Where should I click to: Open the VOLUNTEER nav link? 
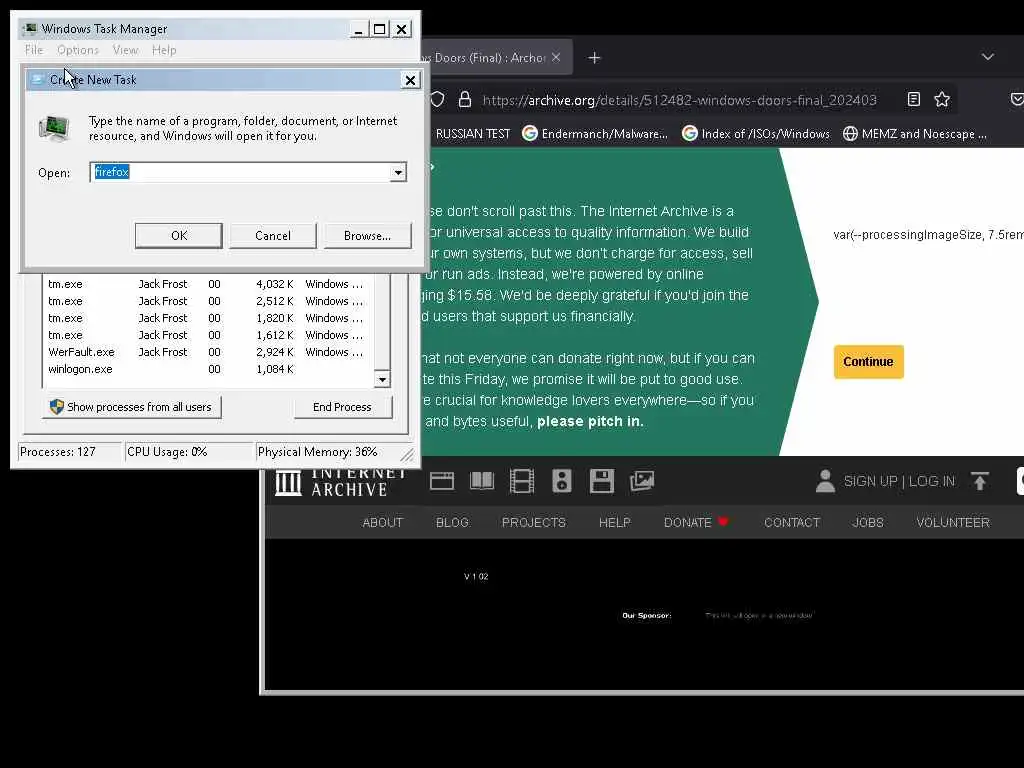[953, 522]
